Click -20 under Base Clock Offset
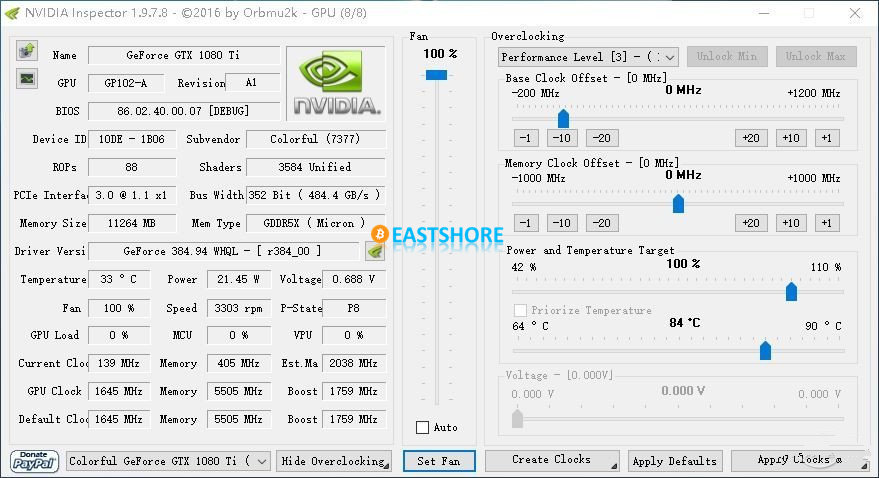 pos(602,138)
